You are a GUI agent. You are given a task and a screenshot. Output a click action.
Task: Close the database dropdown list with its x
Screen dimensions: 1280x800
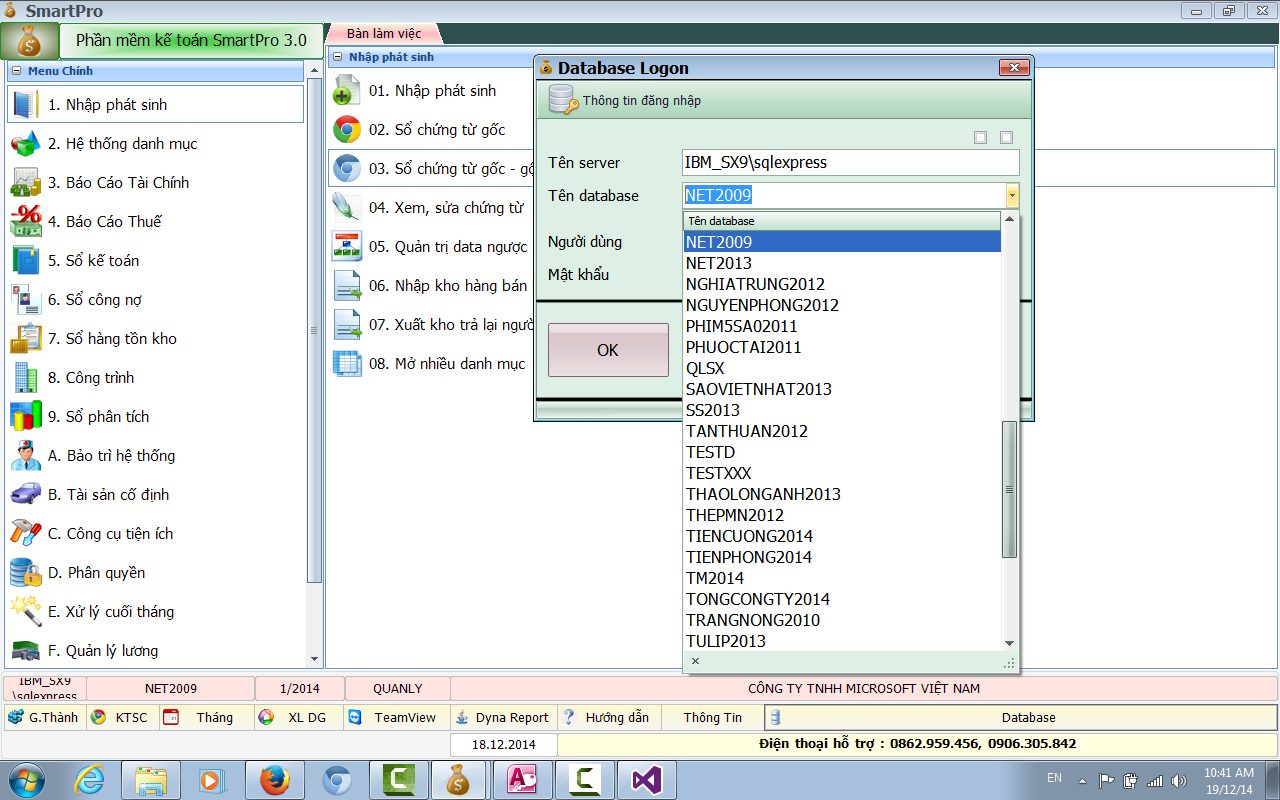(695, 661)
